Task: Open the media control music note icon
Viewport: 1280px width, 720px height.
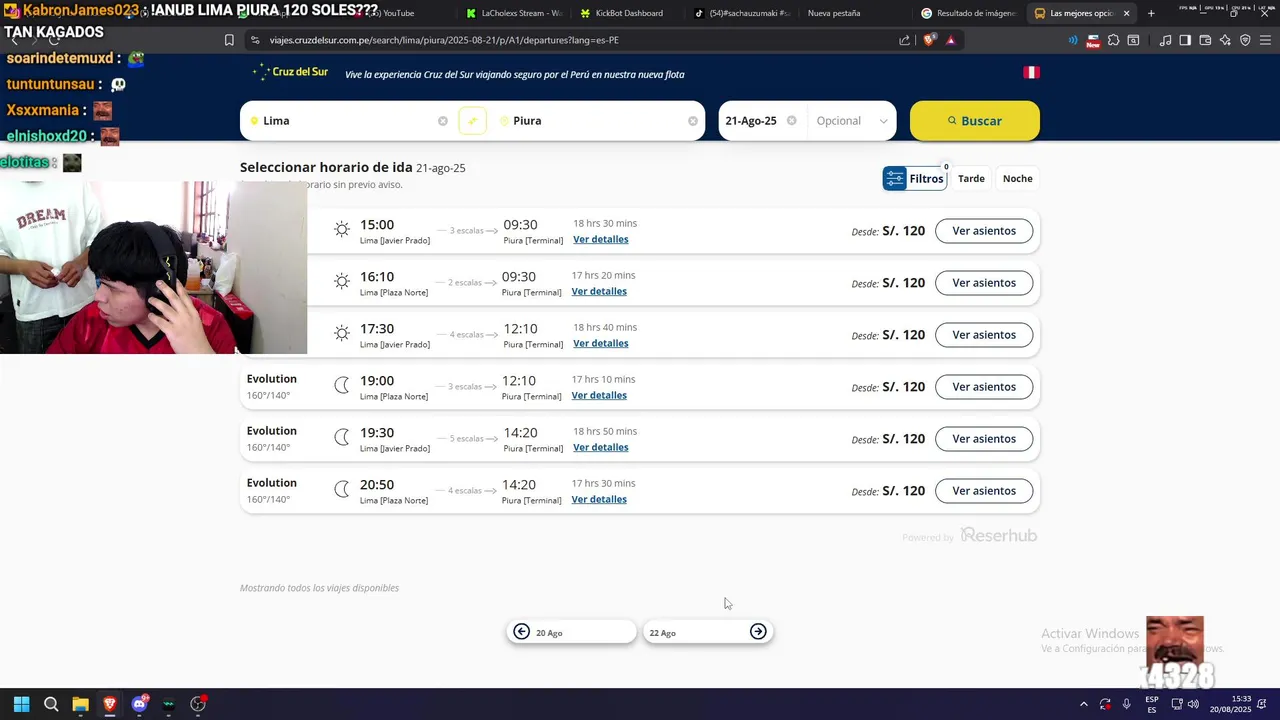Action: pyautogui.click(x=1165, y=40)
